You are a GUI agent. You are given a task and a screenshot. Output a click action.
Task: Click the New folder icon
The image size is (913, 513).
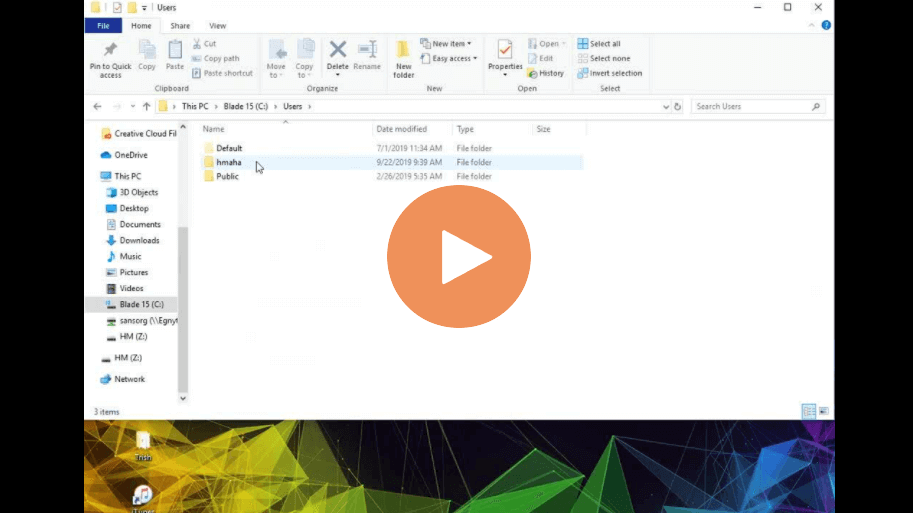403,57
